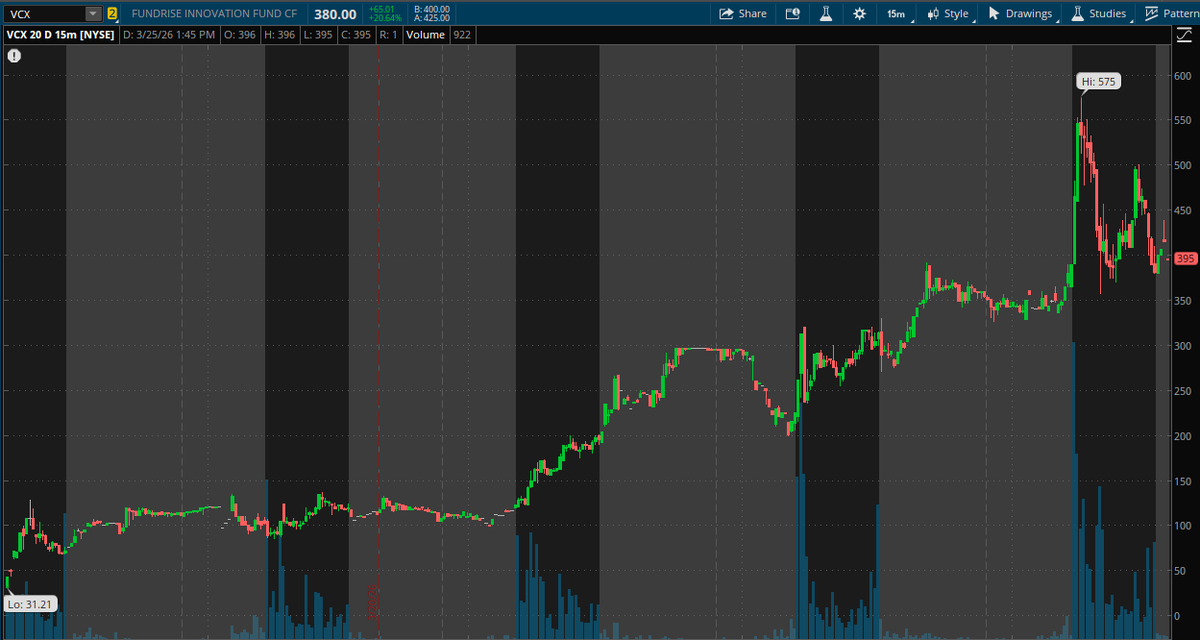Click the 922 volume value
This screenshot has width=1200, height=640.
point(461,34)
